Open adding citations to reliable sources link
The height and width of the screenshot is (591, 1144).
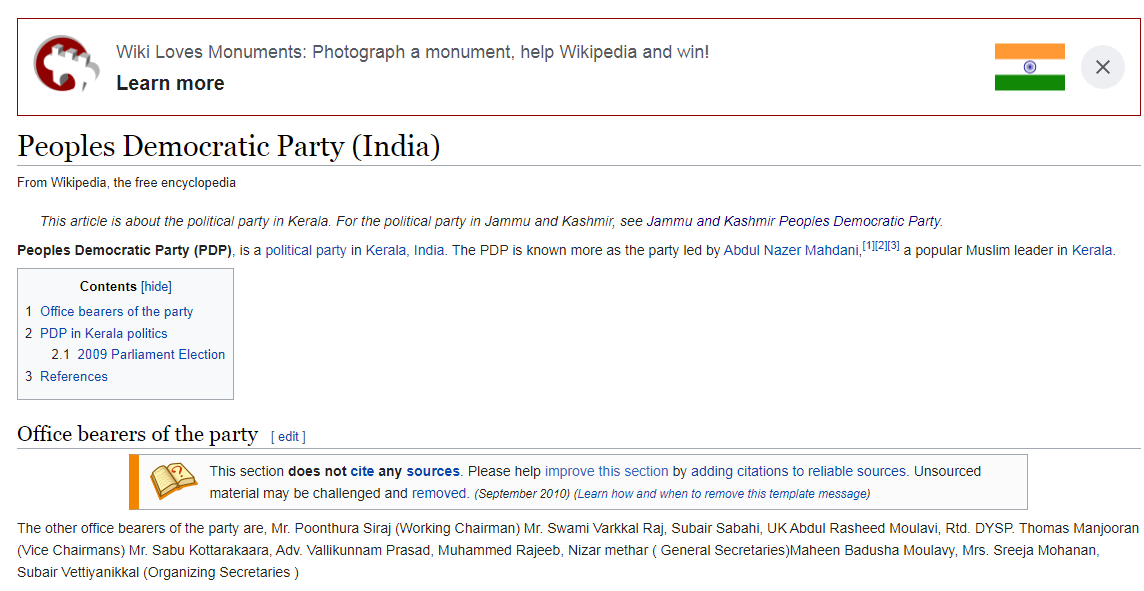[x=798, y=471]
